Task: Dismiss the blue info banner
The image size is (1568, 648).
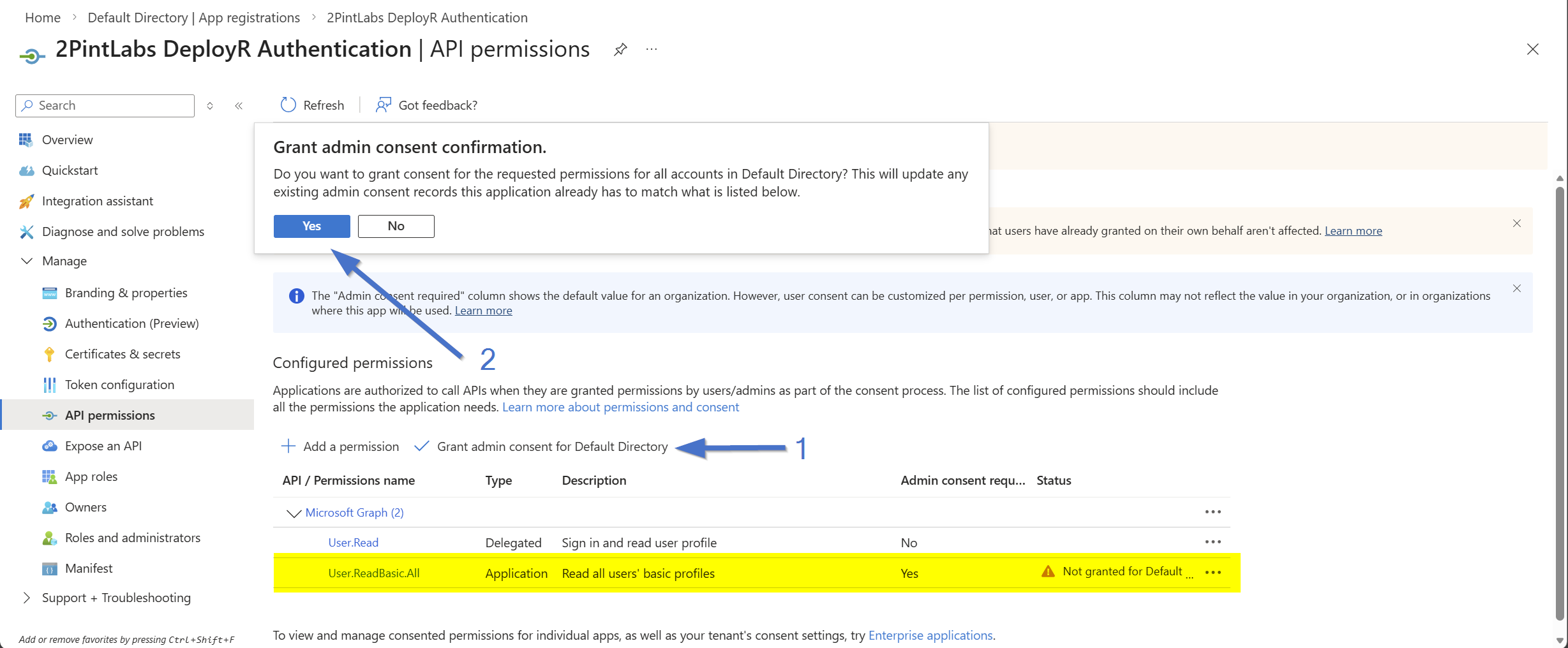Action: click(1517, 289)
